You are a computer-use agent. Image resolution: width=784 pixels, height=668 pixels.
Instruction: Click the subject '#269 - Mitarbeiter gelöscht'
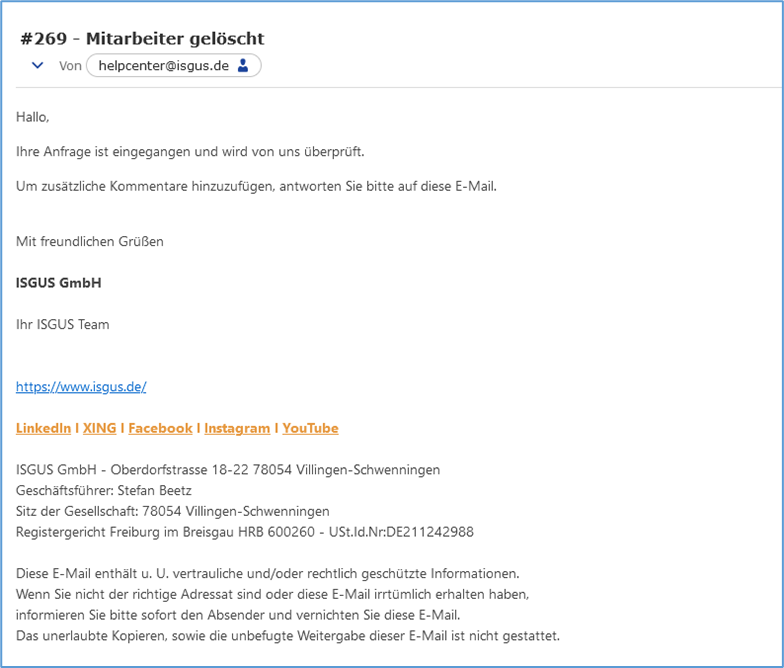click(x=142, y=38)
